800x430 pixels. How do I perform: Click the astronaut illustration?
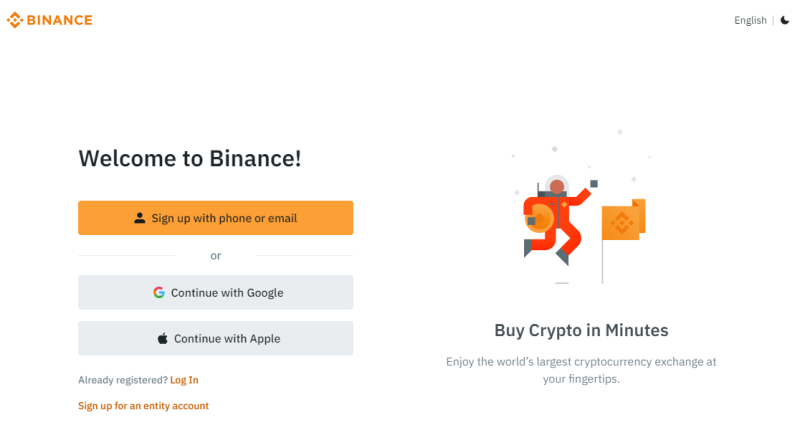tap(558, 220)
